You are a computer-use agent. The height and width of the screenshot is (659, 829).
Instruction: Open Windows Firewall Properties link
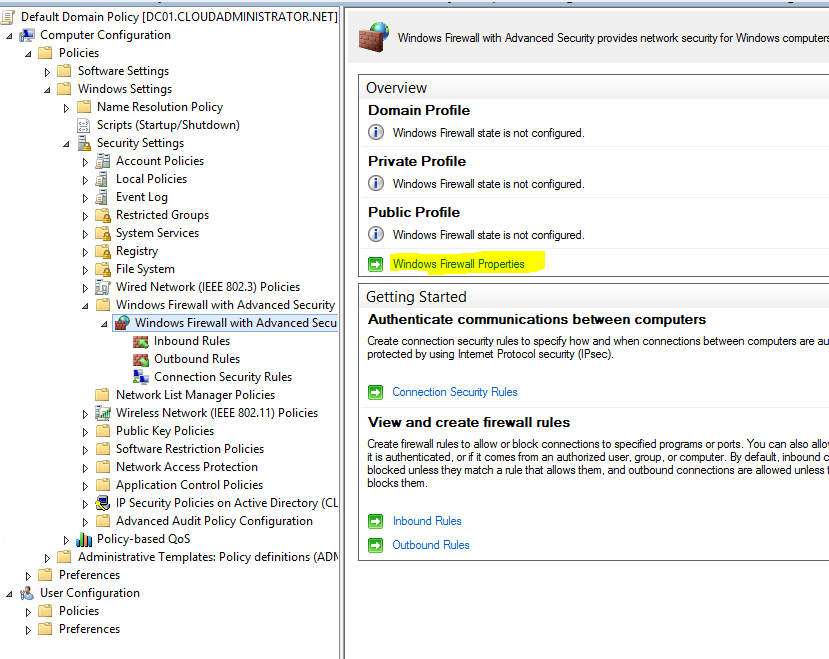pos(458,264)
